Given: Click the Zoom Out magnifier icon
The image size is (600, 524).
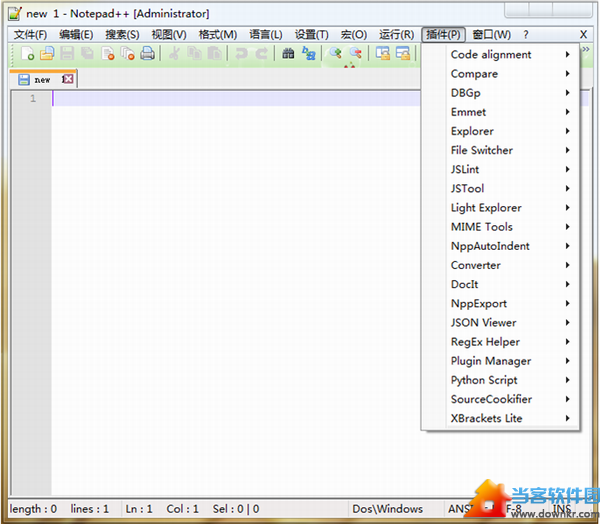Looking at the screenshot, I should (x=355, y=54).
